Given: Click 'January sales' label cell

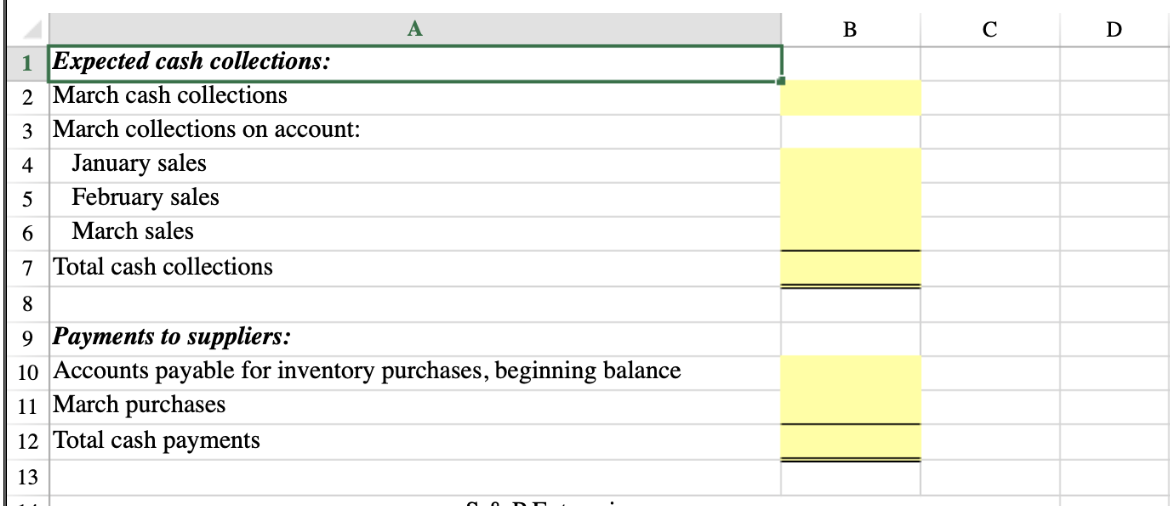Looking at the screenshot, I should point(415,165).
